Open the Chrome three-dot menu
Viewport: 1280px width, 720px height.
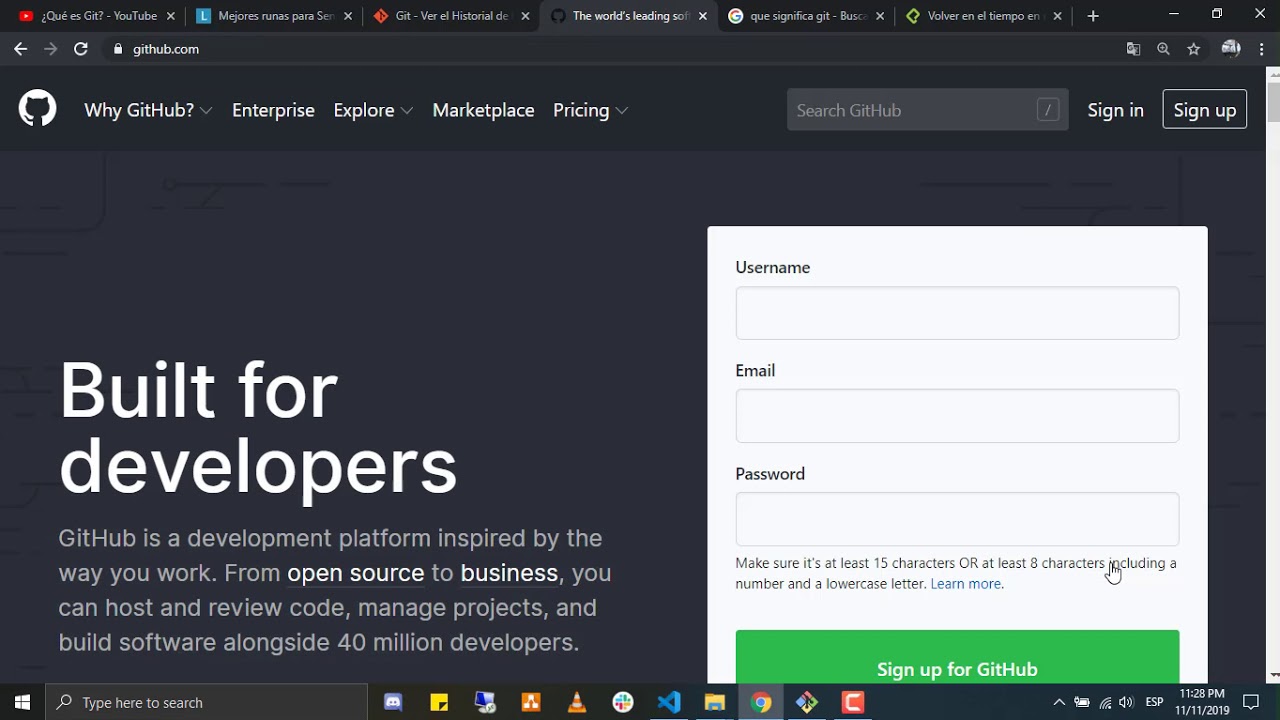[x=1262, y=49]
